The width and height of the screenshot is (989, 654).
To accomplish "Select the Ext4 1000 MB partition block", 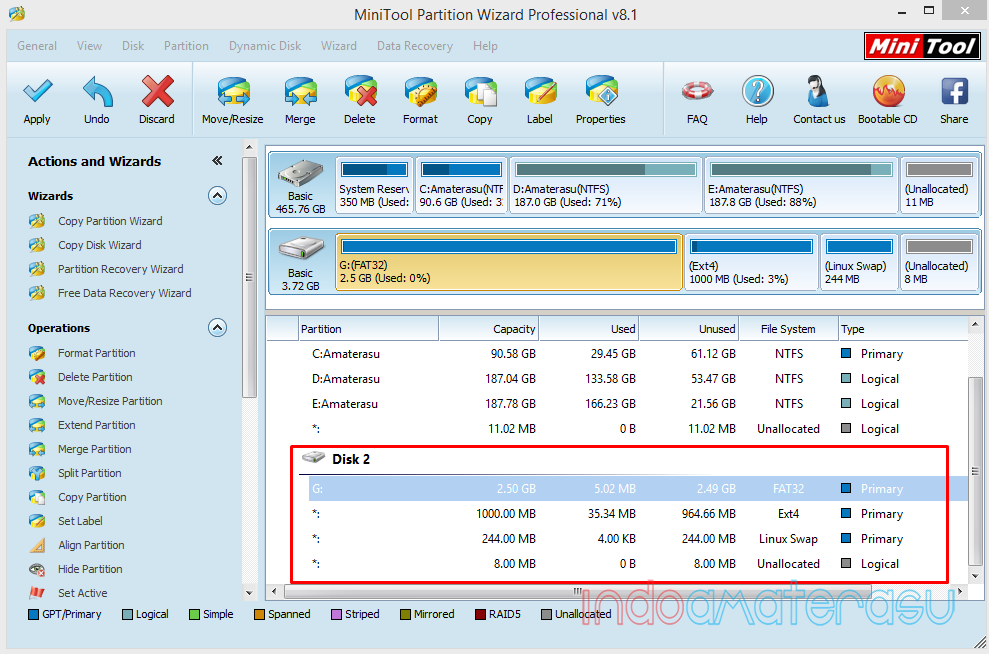I will point(751,262).
